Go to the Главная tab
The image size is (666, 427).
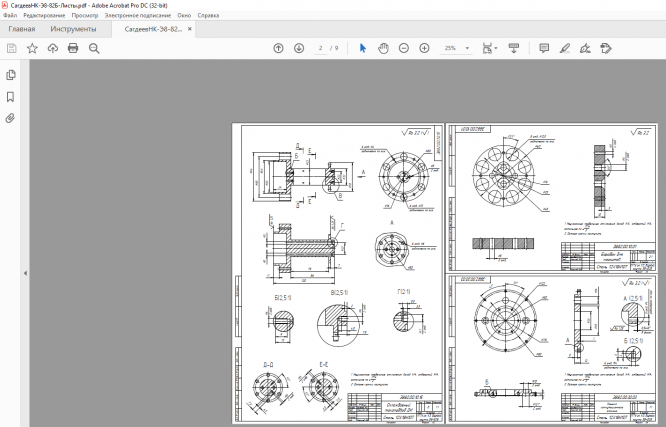[x=22, y=29]
